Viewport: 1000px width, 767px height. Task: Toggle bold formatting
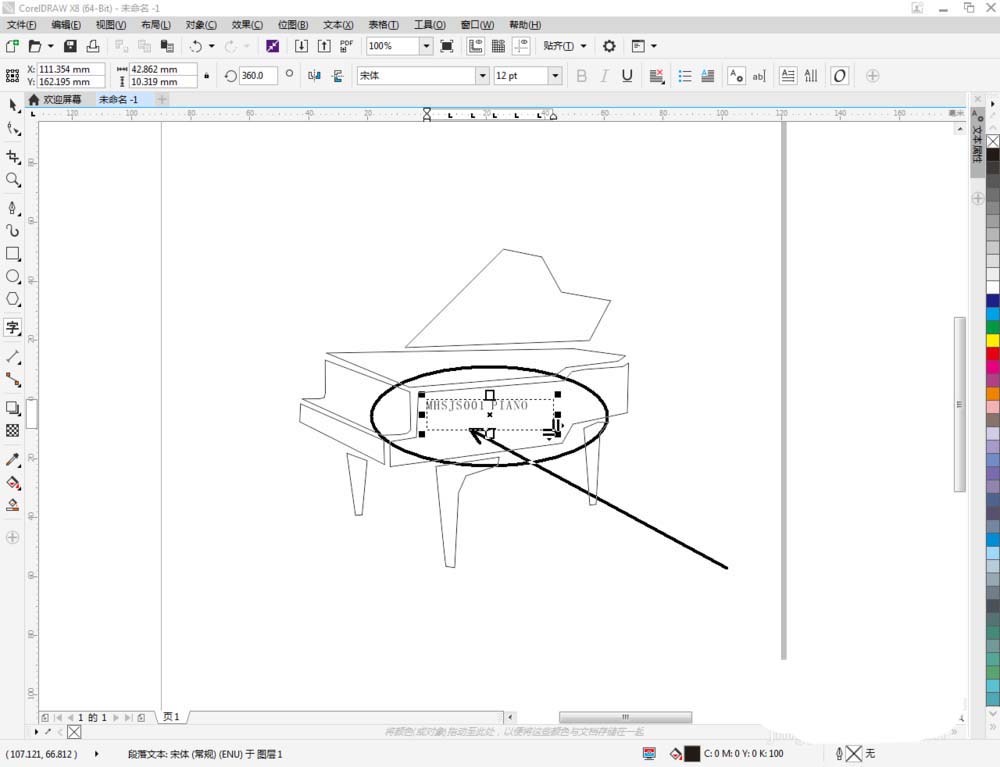coord(582,76)
